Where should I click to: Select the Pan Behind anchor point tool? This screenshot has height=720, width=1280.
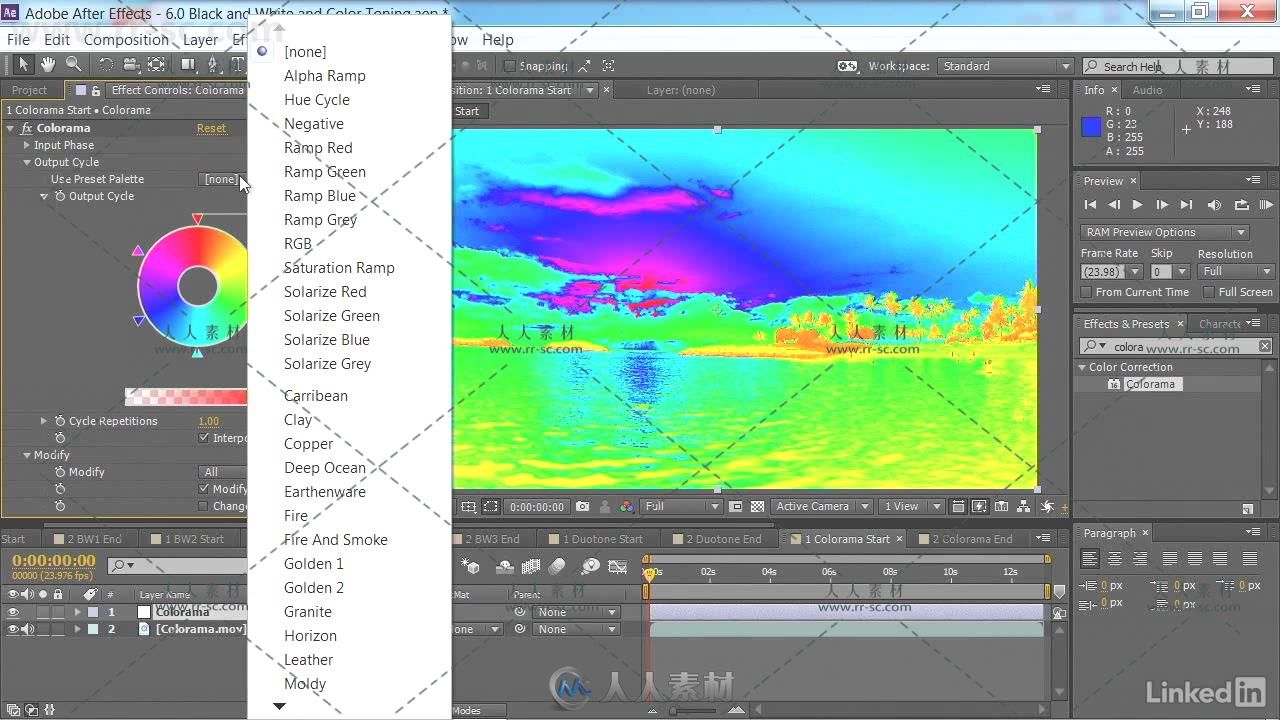pos(157,65)
